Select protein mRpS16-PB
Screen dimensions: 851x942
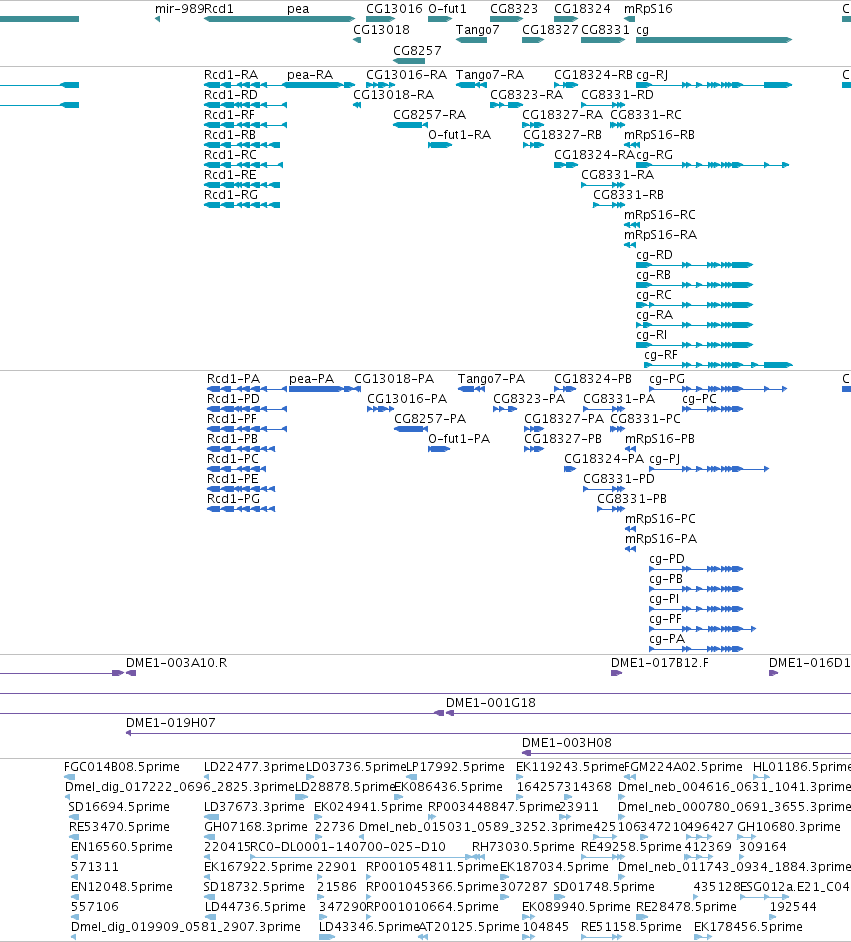[659, 439]
